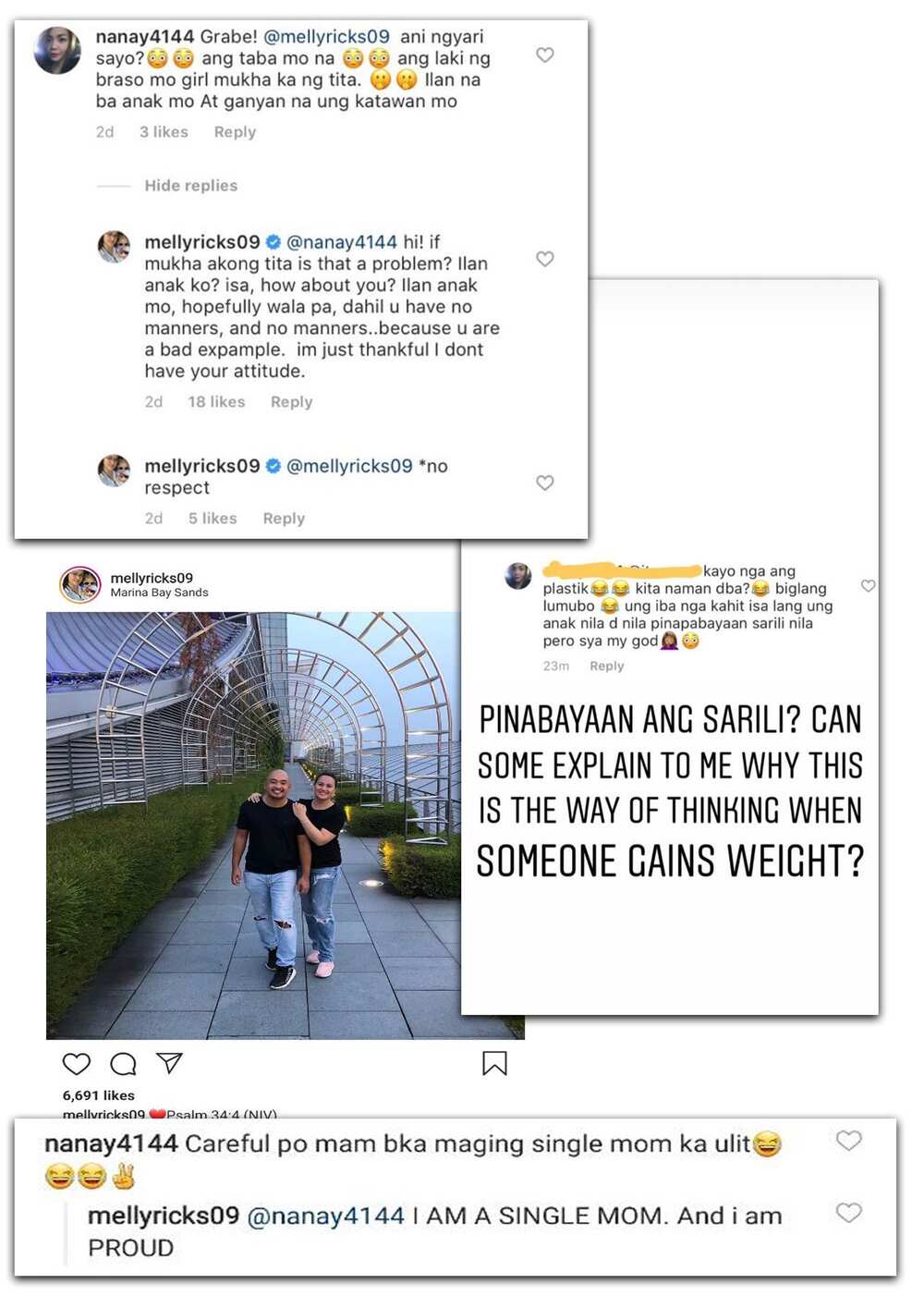Reply to nanay4144's 'Grabe!' comment
924x1308 pixels.
pyautogui.click(x=235, y=132)
